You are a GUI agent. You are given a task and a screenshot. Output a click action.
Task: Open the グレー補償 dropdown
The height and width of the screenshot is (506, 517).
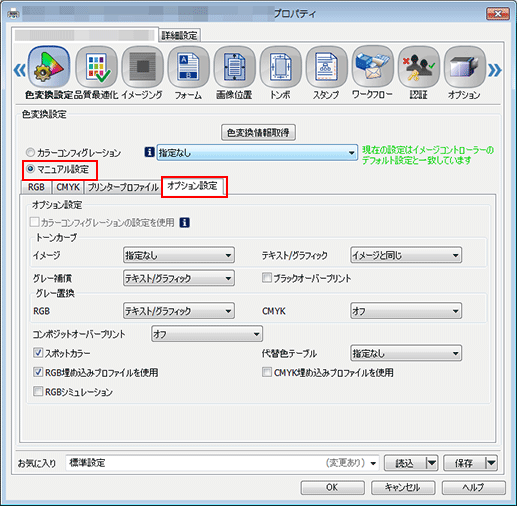click(179, 278)
